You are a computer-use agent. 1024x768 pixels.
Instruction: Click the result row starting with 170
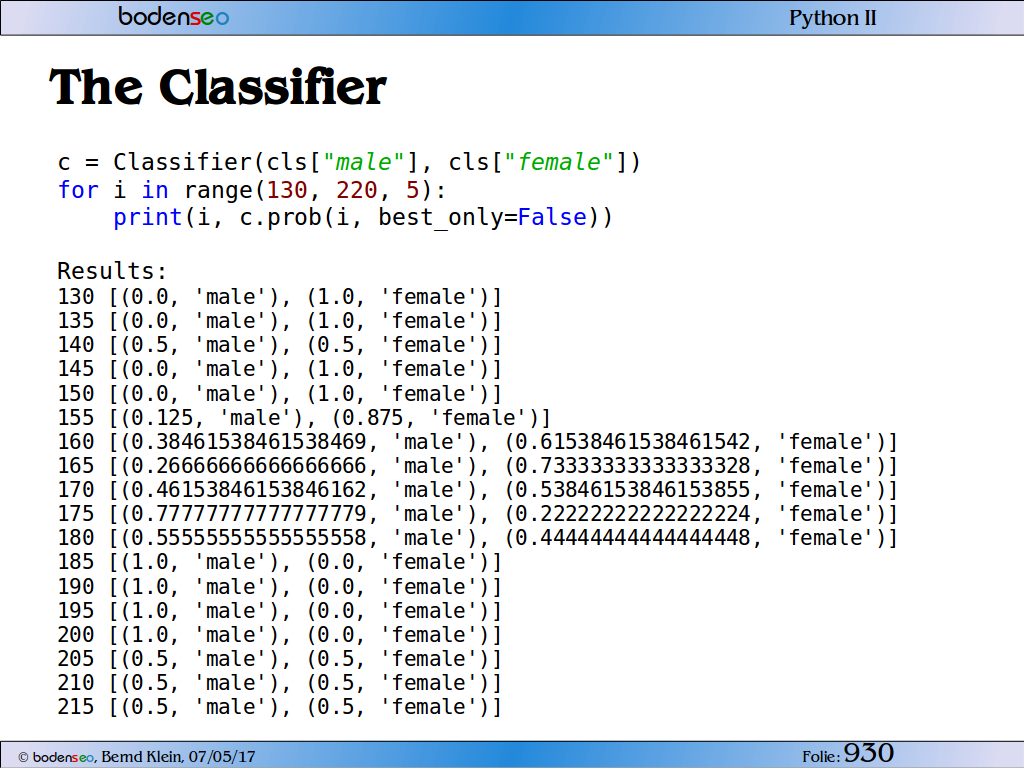[478, 490]
